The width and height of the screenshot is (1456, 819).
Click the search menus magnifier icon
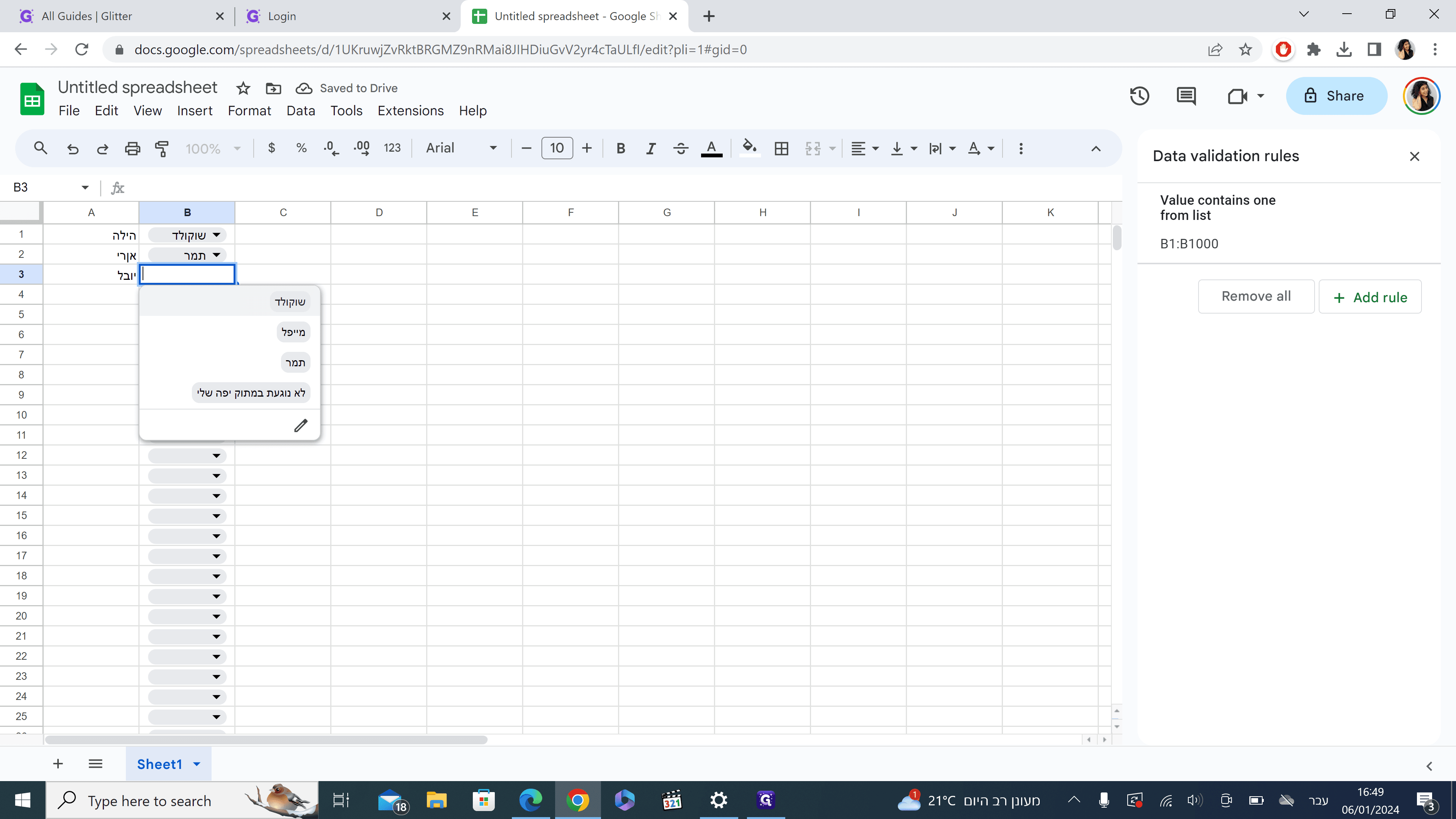tap(40, 148)
